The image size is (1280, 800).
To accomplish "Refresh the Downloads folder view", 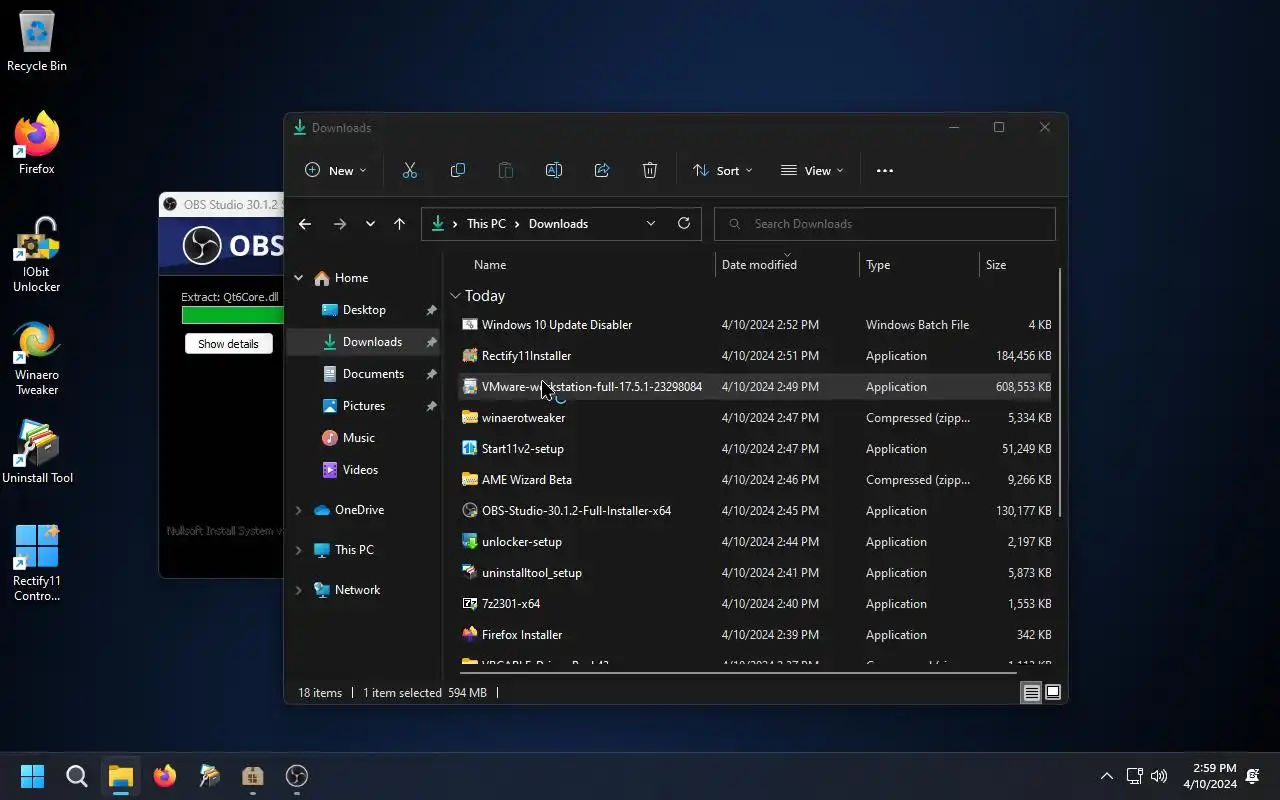I will pos(684,224).
